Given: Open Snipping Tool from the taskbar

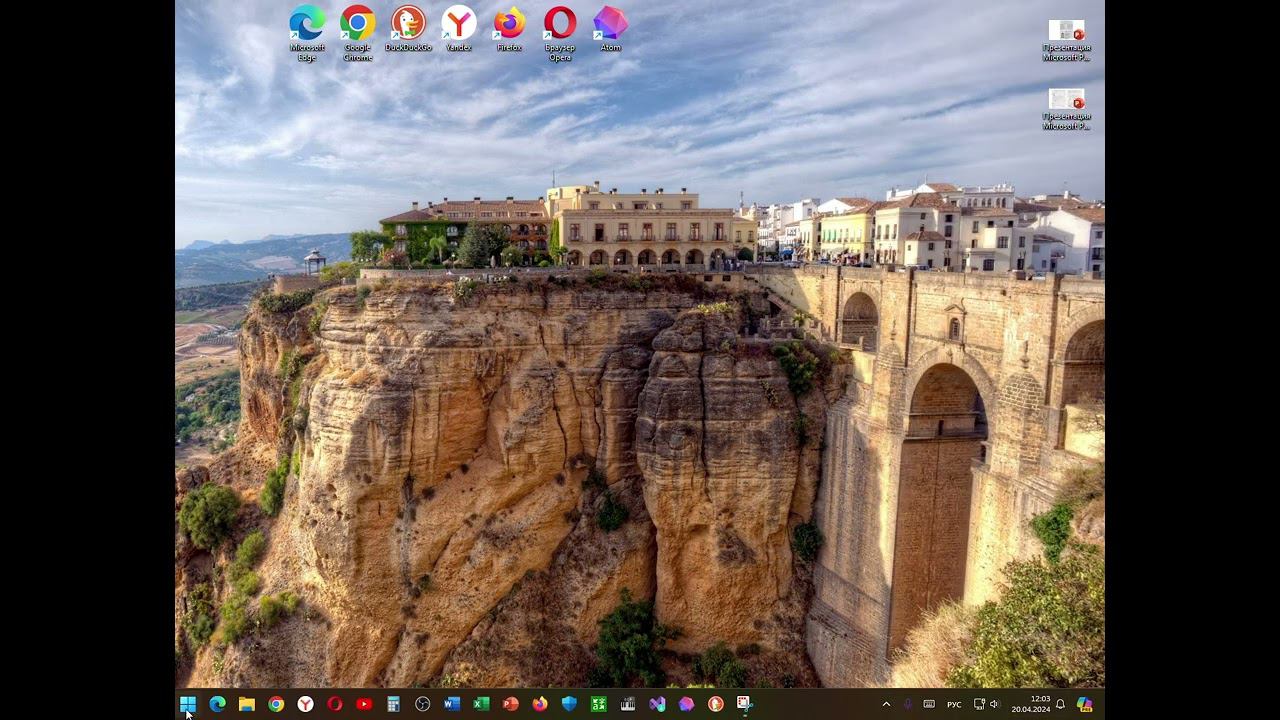Looking at the screenshot, I should click(x=745, y=704).
